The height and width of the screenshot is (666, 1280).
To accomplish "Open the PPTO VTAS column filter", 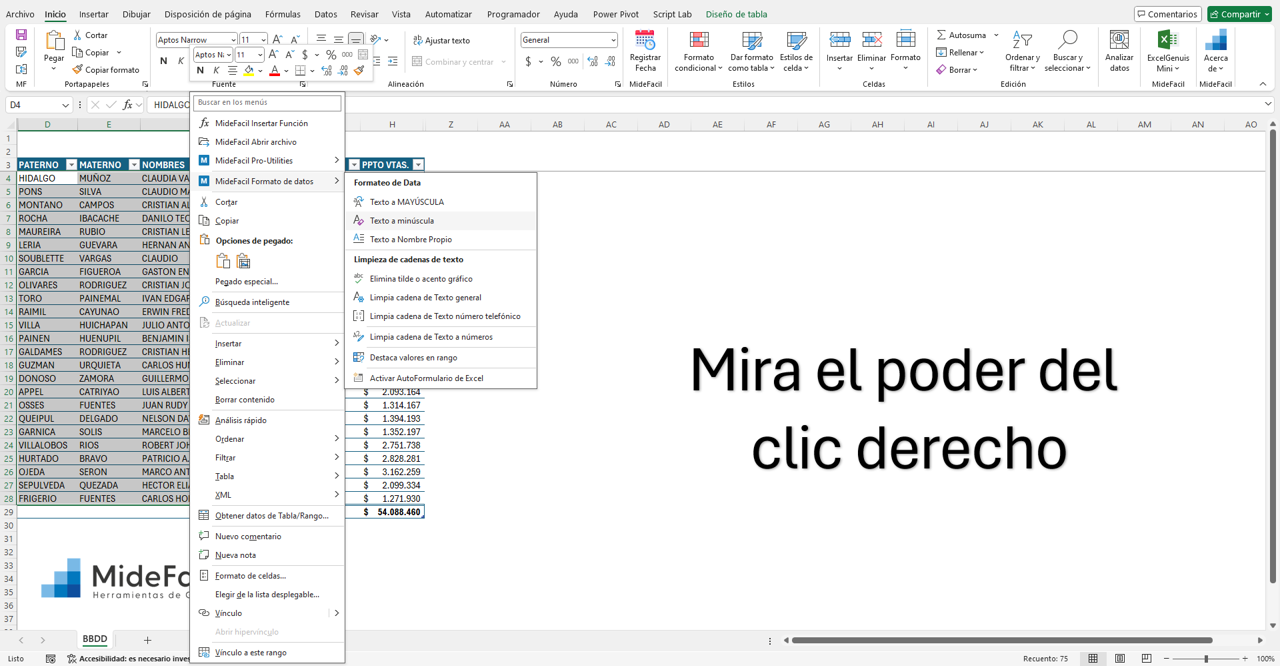I will tap(419, 164).
